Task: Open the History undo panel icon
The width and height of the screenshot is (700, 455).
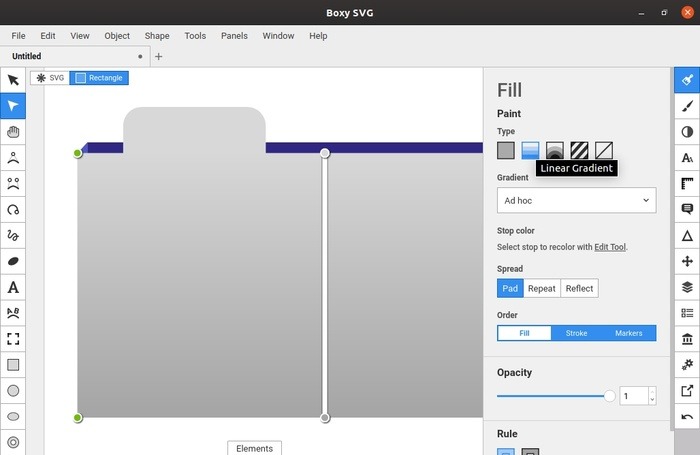Action: 687,417
